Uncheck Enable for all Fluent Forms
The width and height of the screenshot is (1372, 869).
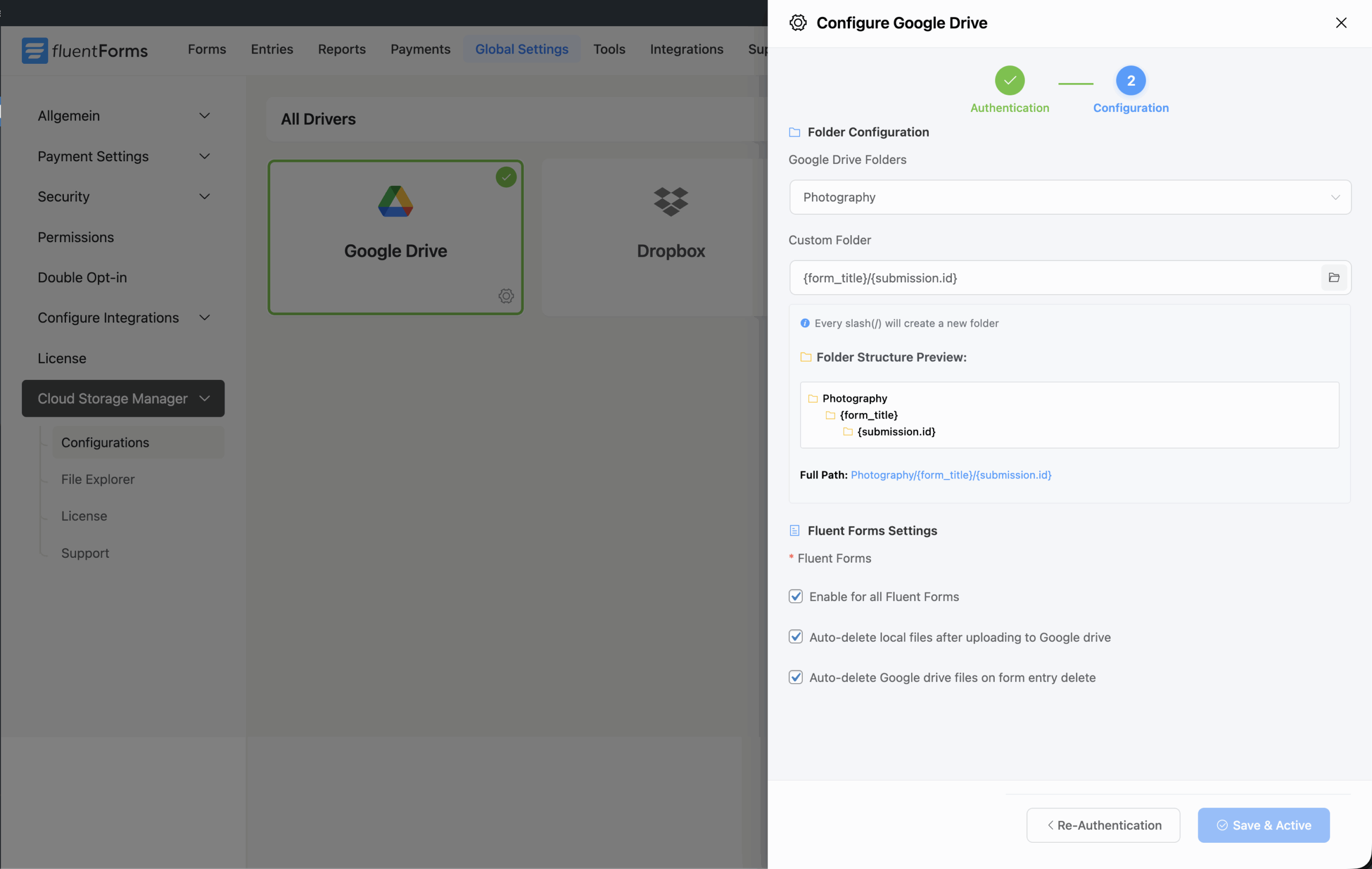coord(795,596)
